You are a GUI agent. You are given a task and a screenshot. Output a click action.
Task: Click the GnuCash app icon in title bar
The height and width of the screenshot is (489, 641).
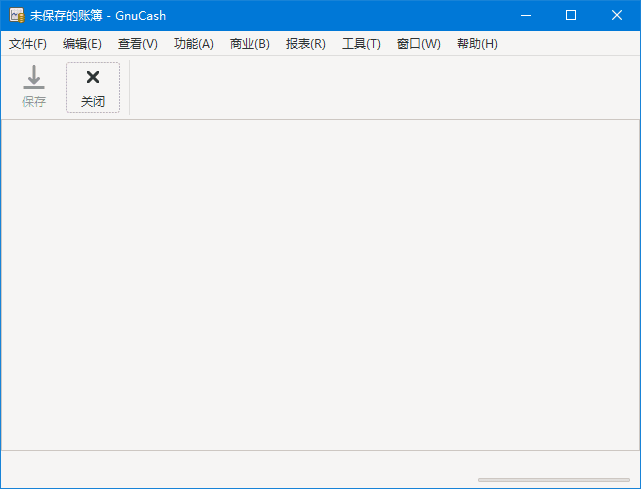16,15
